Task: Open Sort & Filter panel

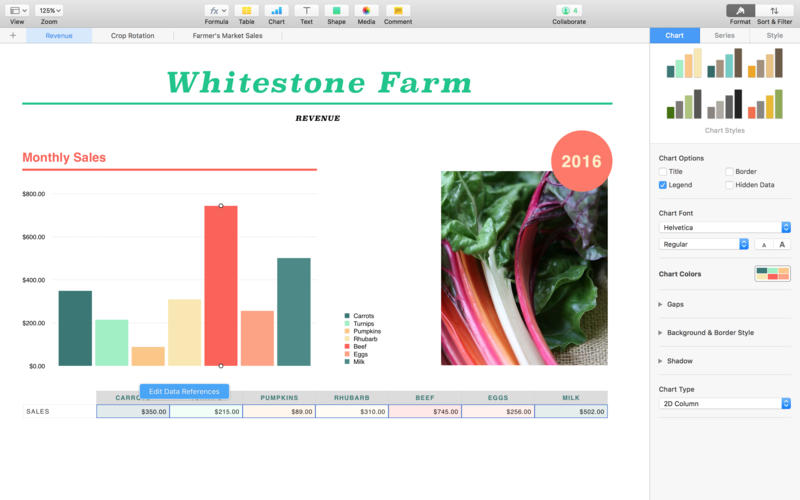Action: click(774, 11)
